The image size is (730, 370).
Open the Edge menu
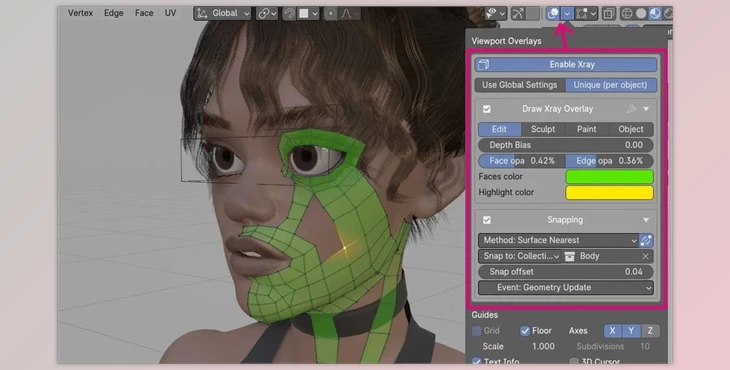(x=114, y=13)
